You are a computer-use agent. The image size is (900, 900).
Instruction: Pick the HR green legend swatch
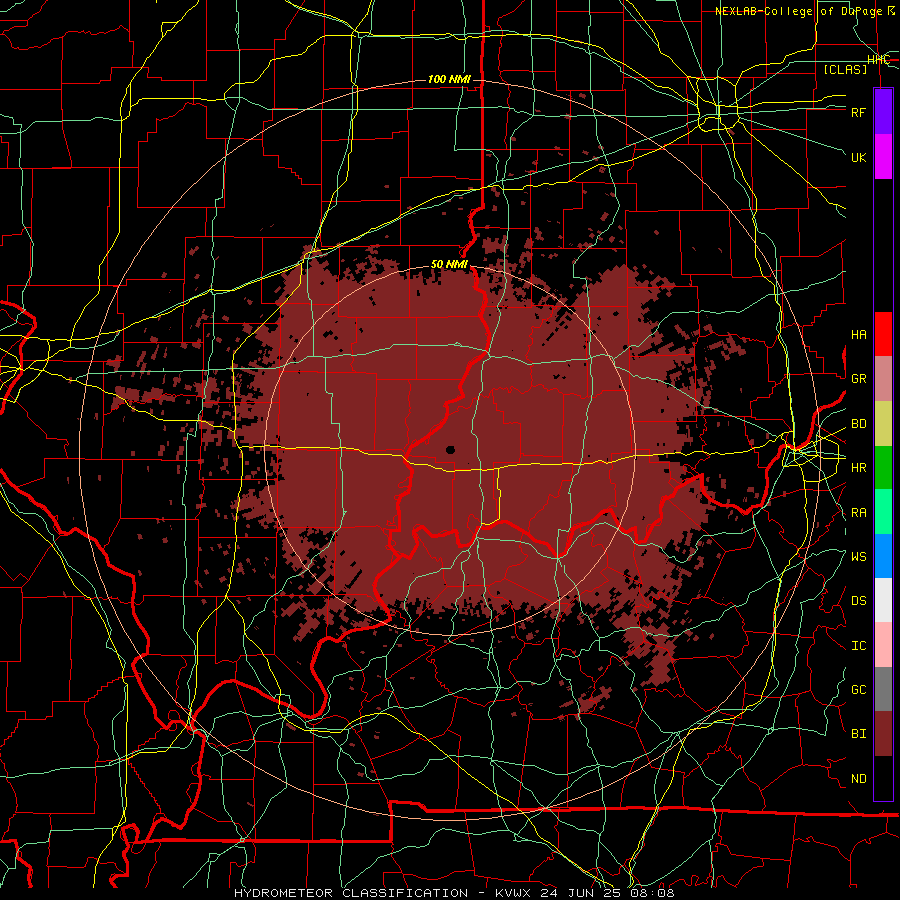883,468
